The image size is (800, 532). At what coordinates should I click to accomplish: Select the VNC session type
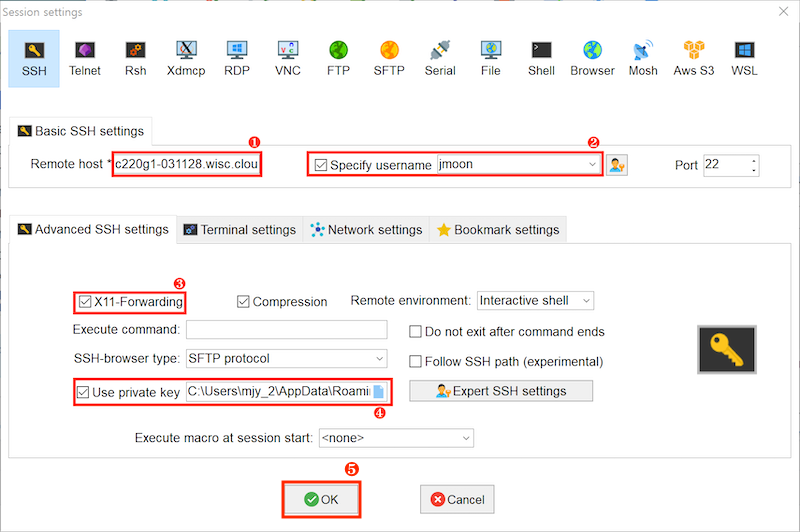point(288,59)
